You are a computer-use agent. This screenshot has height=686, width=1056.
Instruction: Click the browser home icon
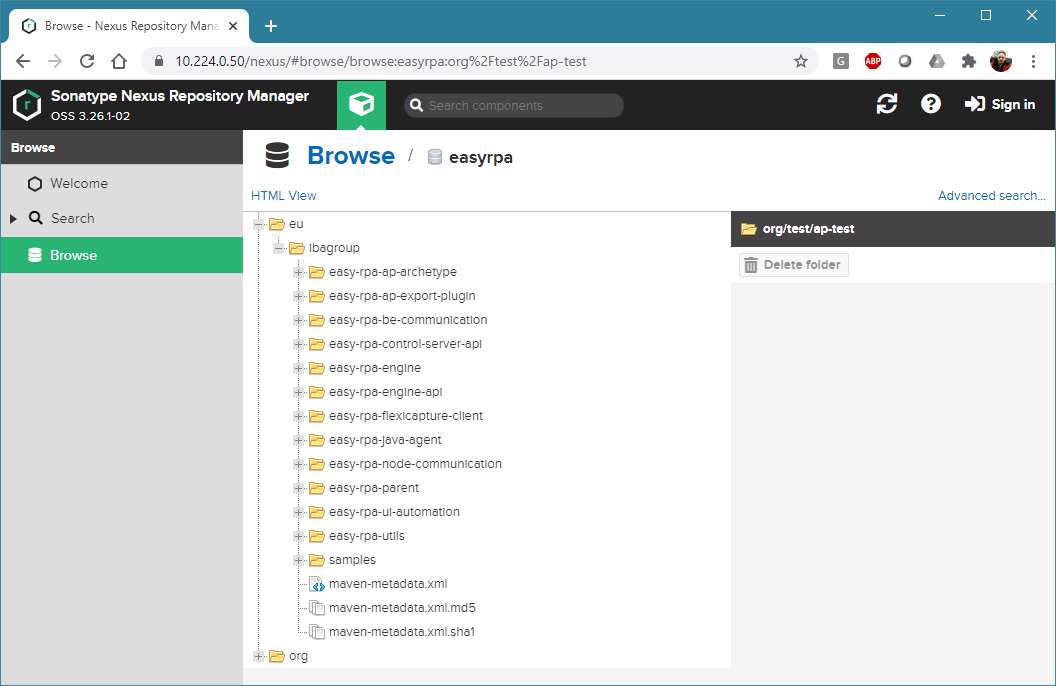[x=118, y=61]
